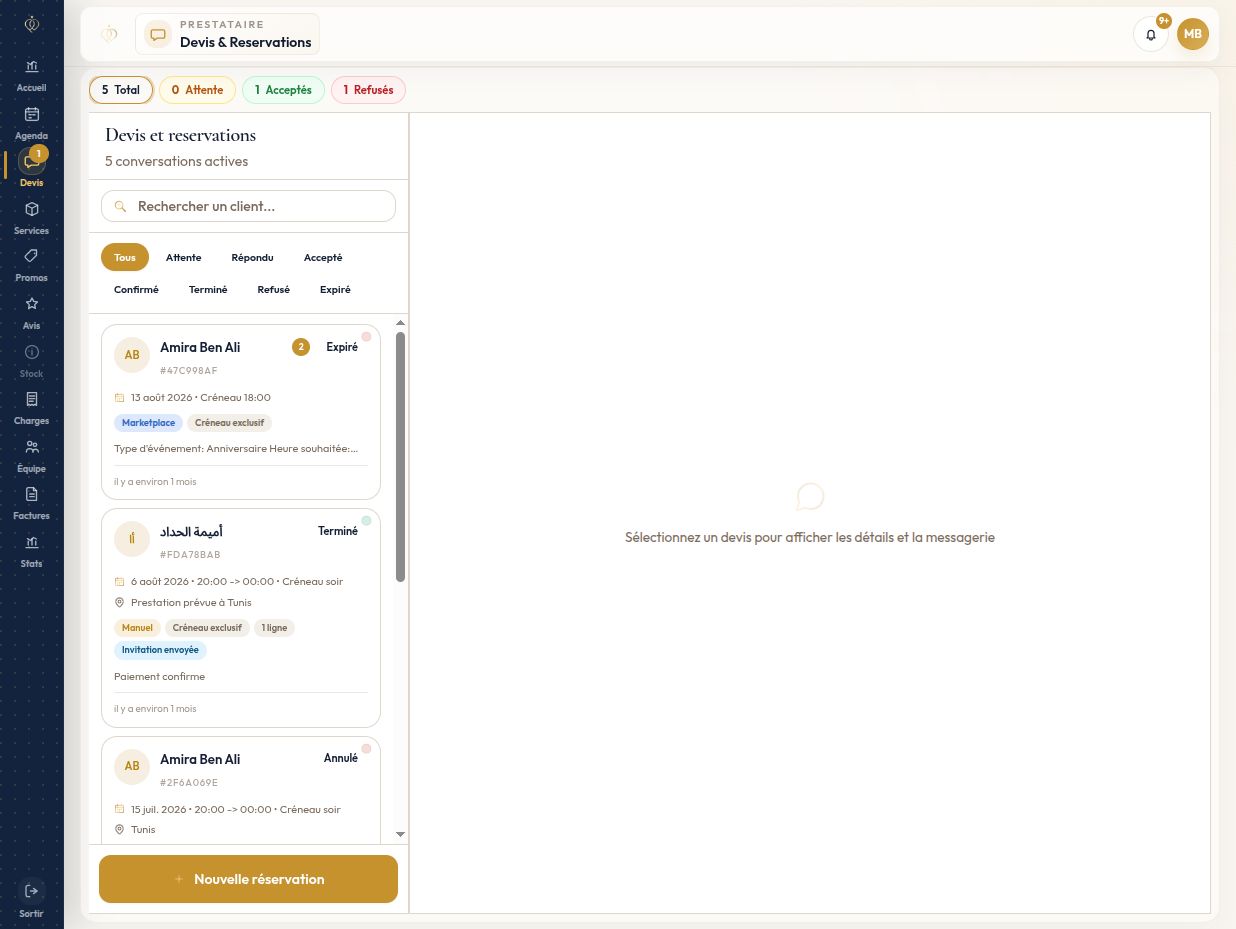Click the list scroll up arrow

(401, 323)
